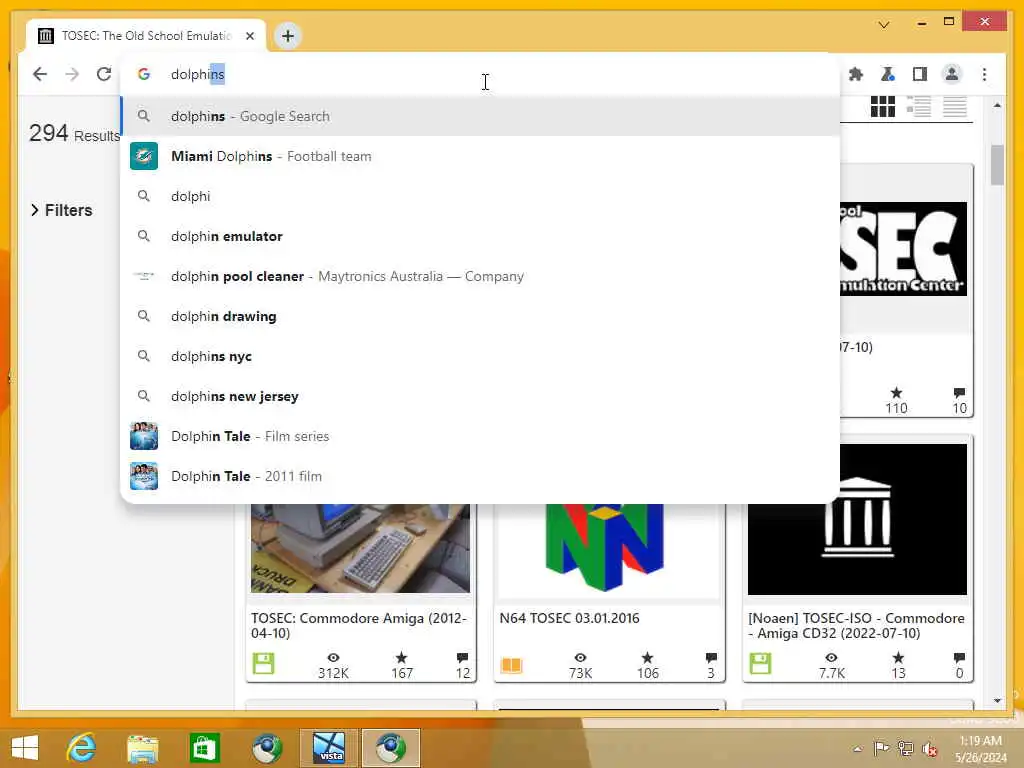Choose 'dolphin pool cleaner' suggestion
The height and width of the screenshot is (768, 1024).
click(480, 276)
